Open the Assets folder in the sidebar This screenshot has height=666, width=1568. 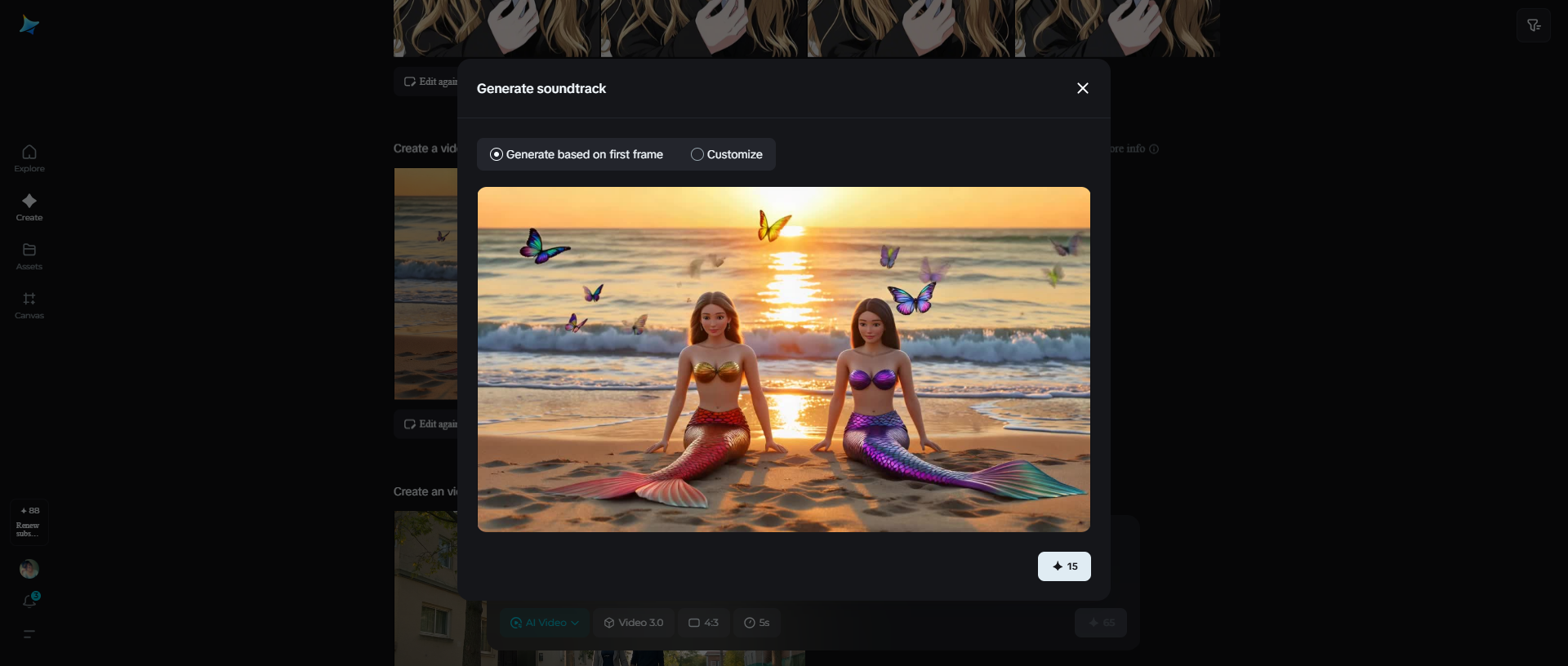pyautogui.click(x=29, y=256)
